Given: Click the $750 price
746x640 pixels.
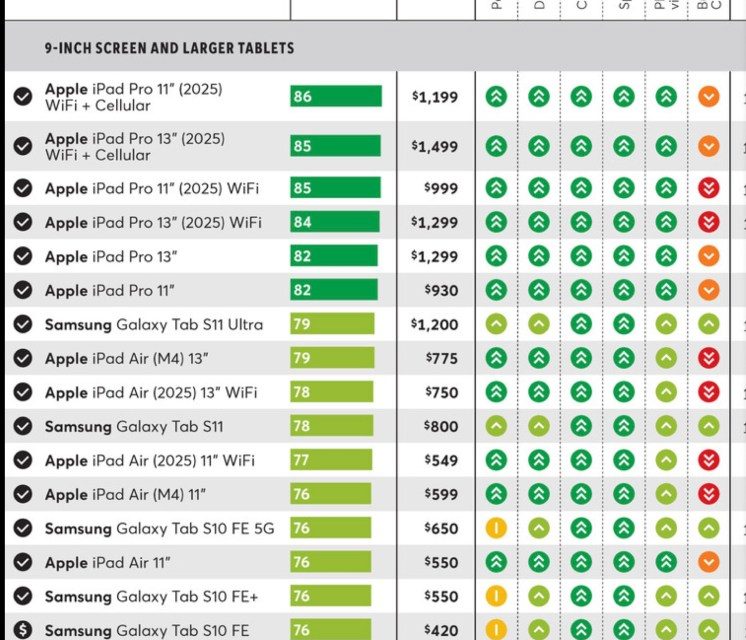Looking at the screenshot, I should coord(442,393).
